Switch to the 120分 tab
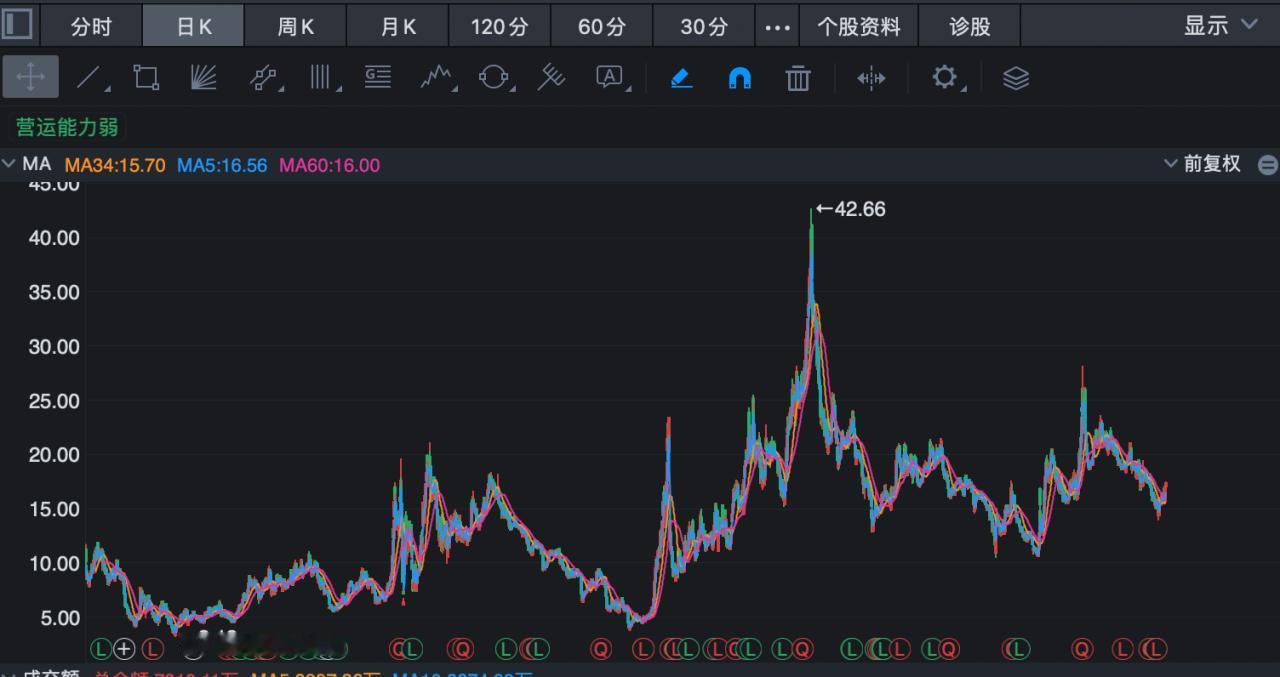Screen dimensions: 1280x677 click(x=500, y=27)
